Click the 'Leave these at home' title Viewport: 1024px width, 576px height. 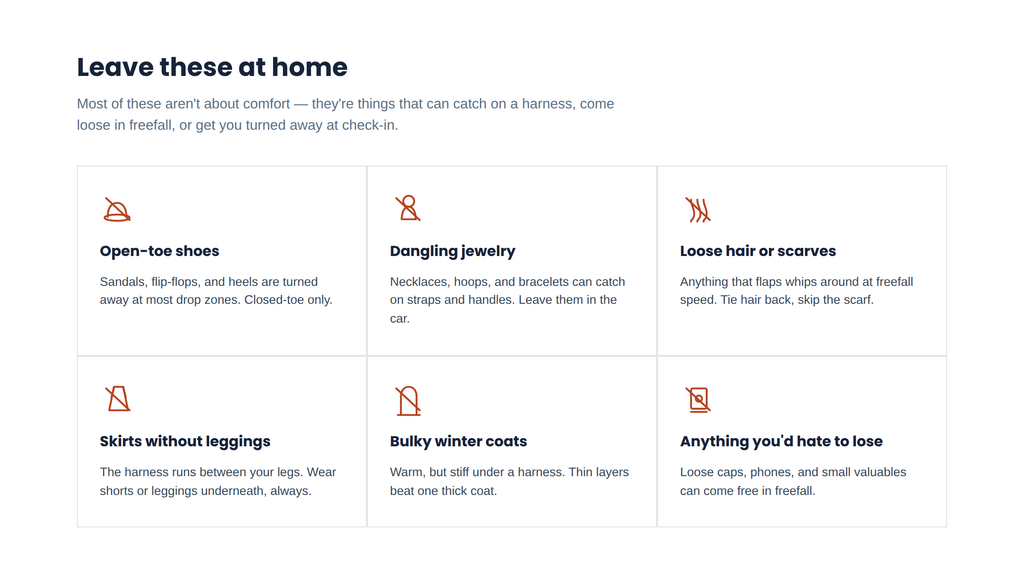tap(212, 67)
